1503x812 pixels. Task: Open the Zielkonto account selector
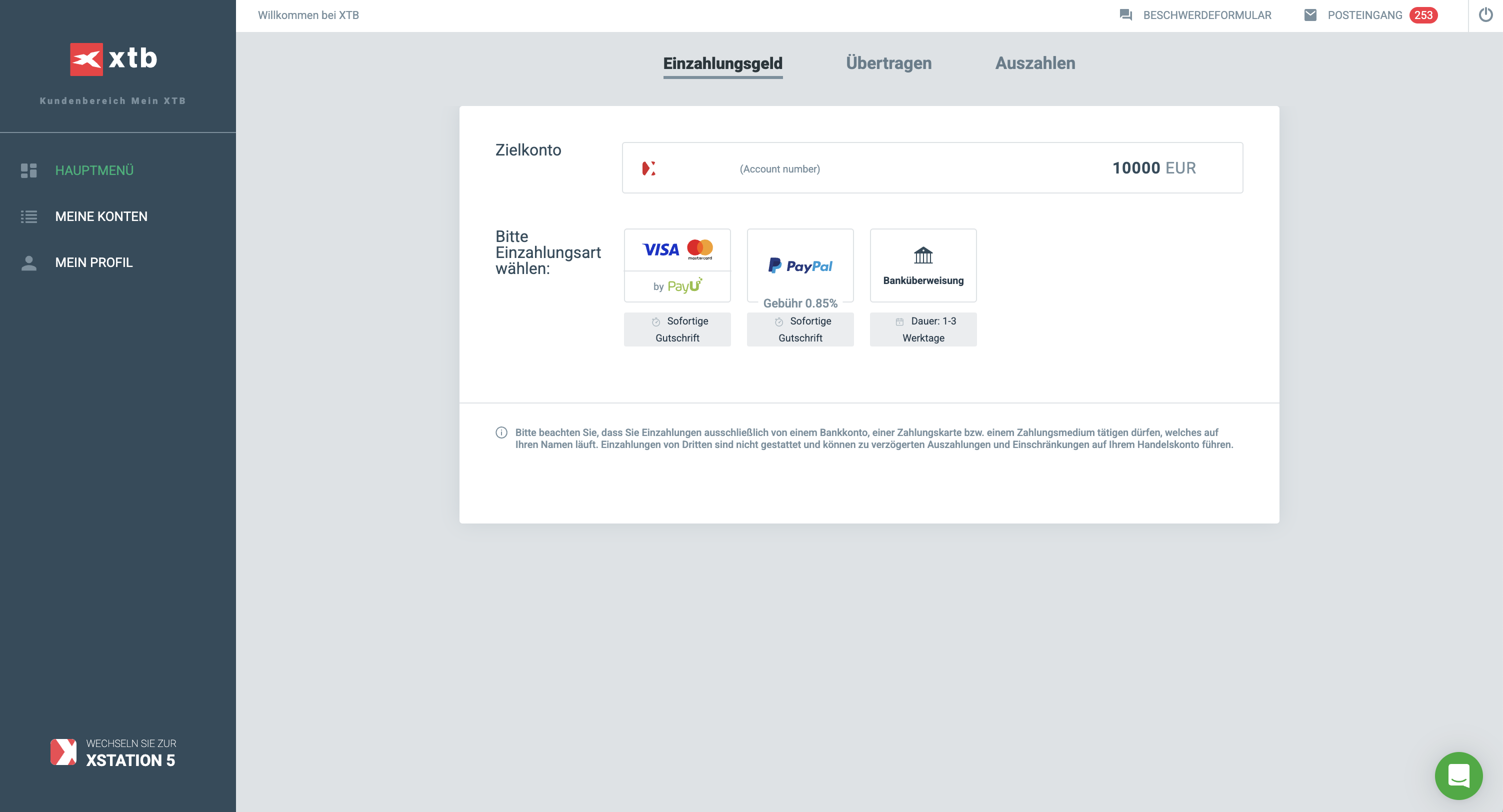(932, 168)
